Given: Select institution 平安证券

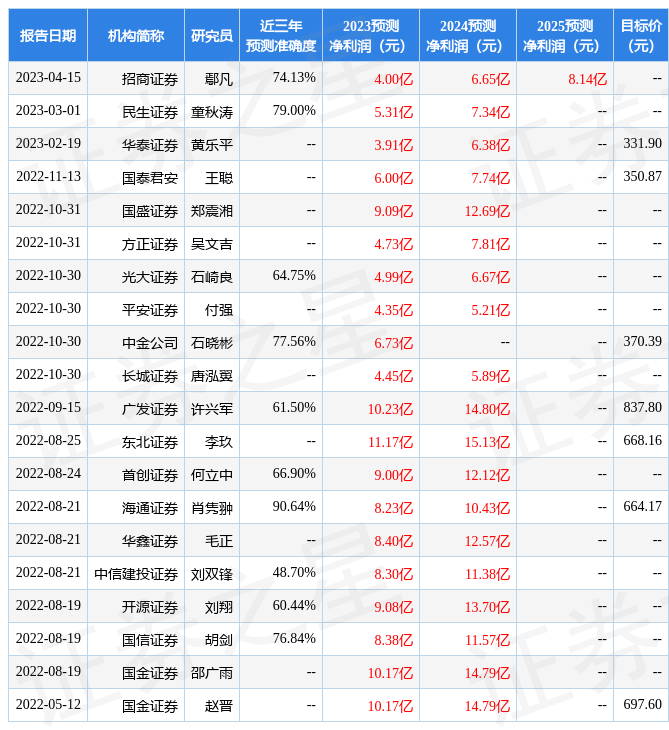Looking at the screenshot, I should click(x=150, y=311).
